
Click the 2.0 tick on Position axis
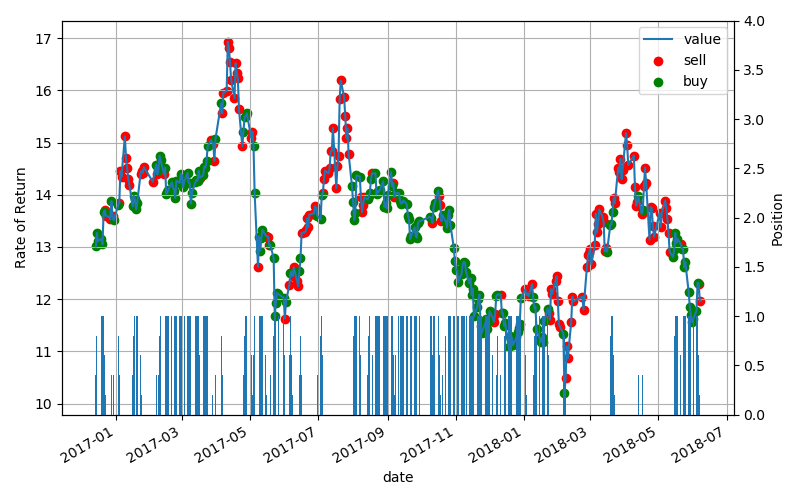pyautogui.click(x=752, y=218)
